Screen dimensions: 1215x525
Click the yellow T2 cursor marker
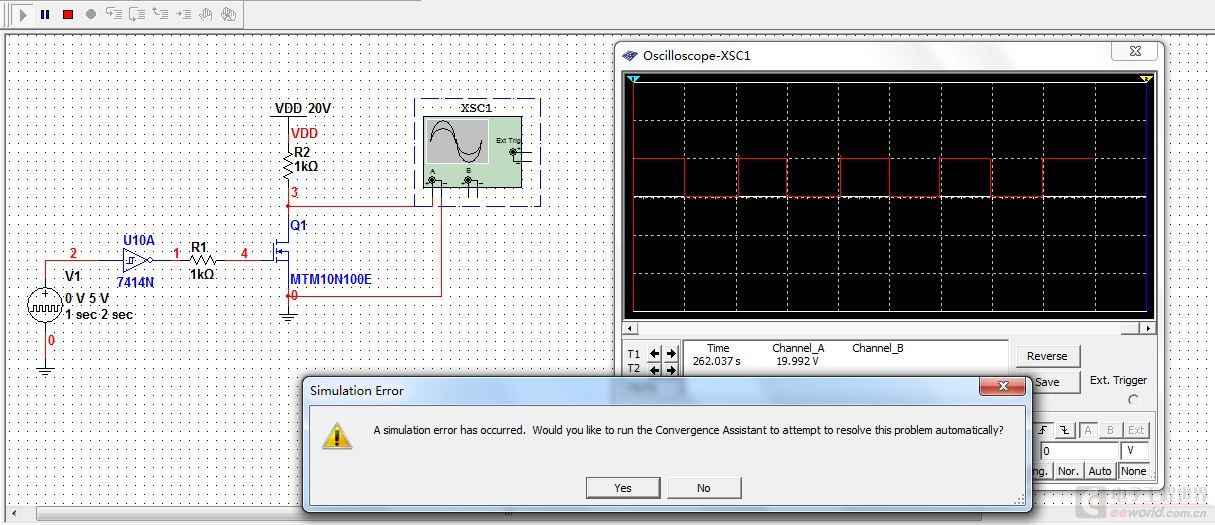tap(1146, 78)
